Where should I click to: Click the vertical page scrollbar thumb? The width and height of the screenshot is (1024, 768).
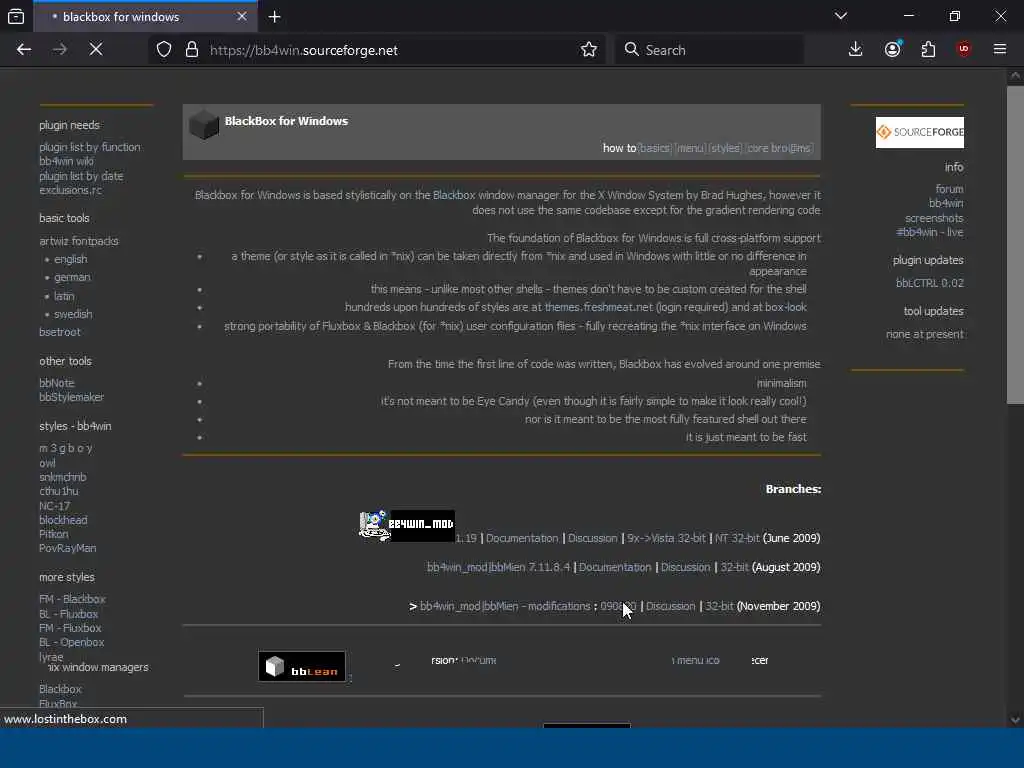coord(1015,245)
